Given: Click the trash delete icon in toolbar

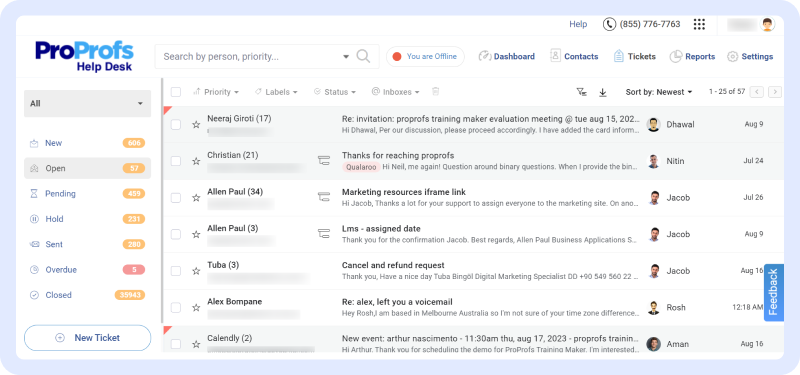Looking at the screenshot, I should point(435,92).
